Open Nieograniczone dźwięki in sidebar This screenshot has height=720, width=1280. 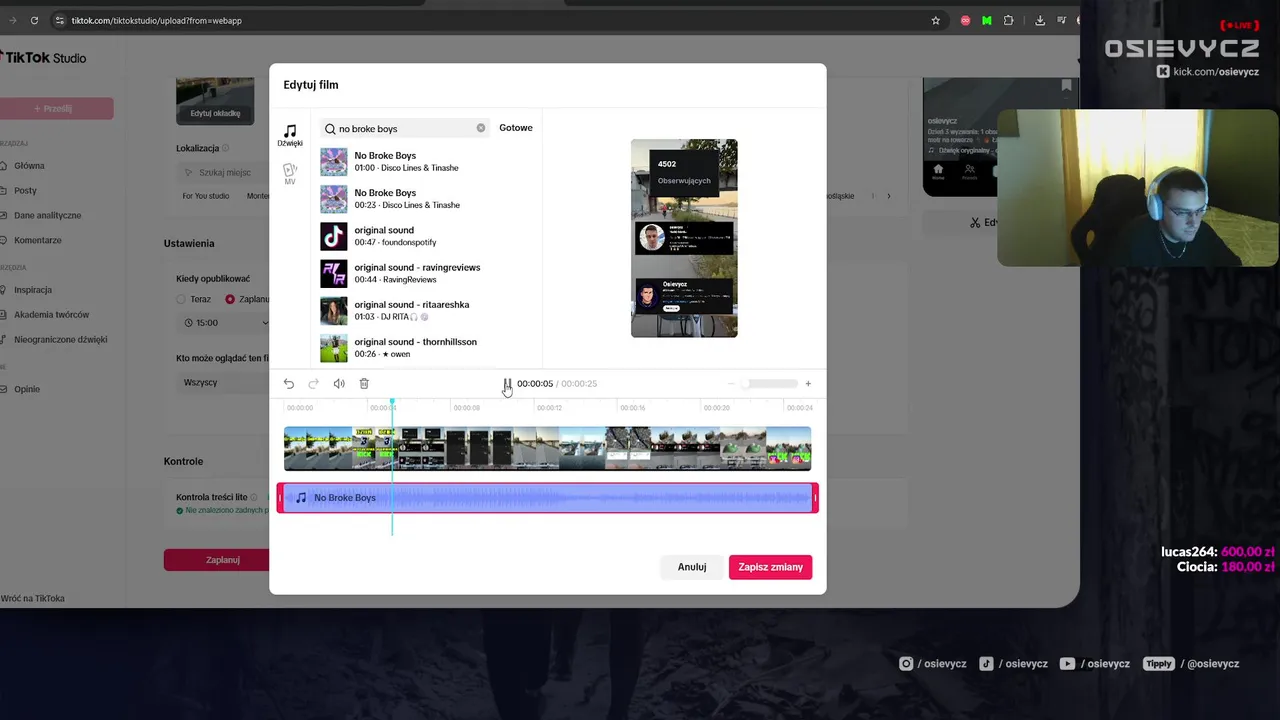(x=61, y=340)
